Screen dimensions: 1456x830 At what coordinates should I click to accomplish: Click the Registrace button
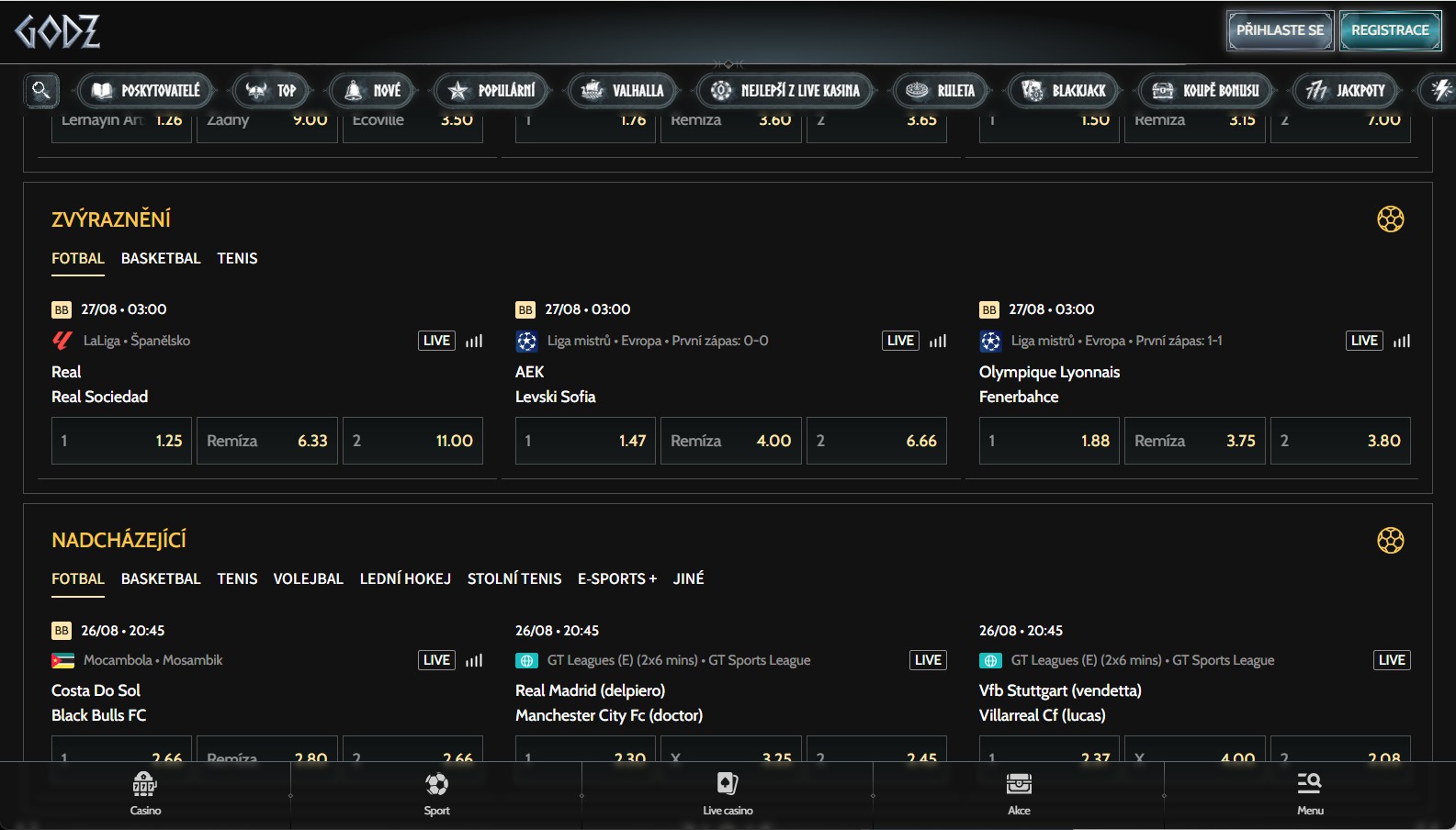pos(1390,30)
